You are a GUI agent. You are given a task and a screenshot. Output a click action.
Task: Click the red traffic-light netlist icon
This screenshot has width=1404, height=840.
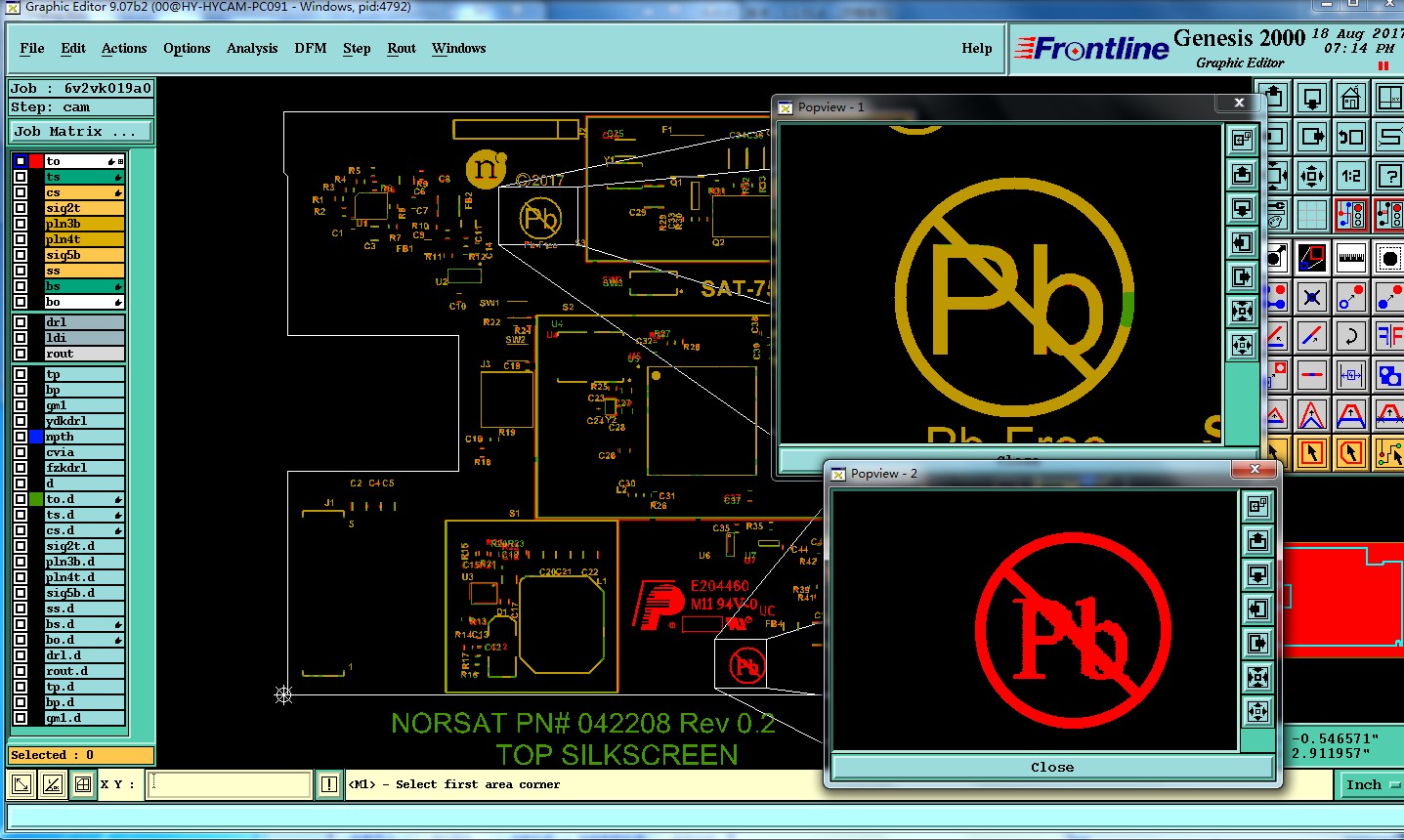click(1350, 214)
